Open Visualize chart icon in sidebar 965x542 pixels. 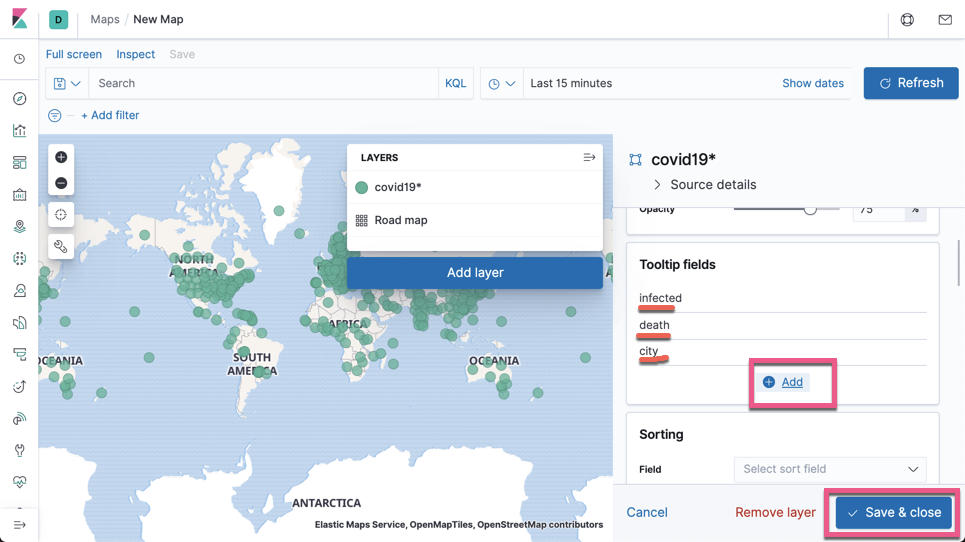click(20, 130)
